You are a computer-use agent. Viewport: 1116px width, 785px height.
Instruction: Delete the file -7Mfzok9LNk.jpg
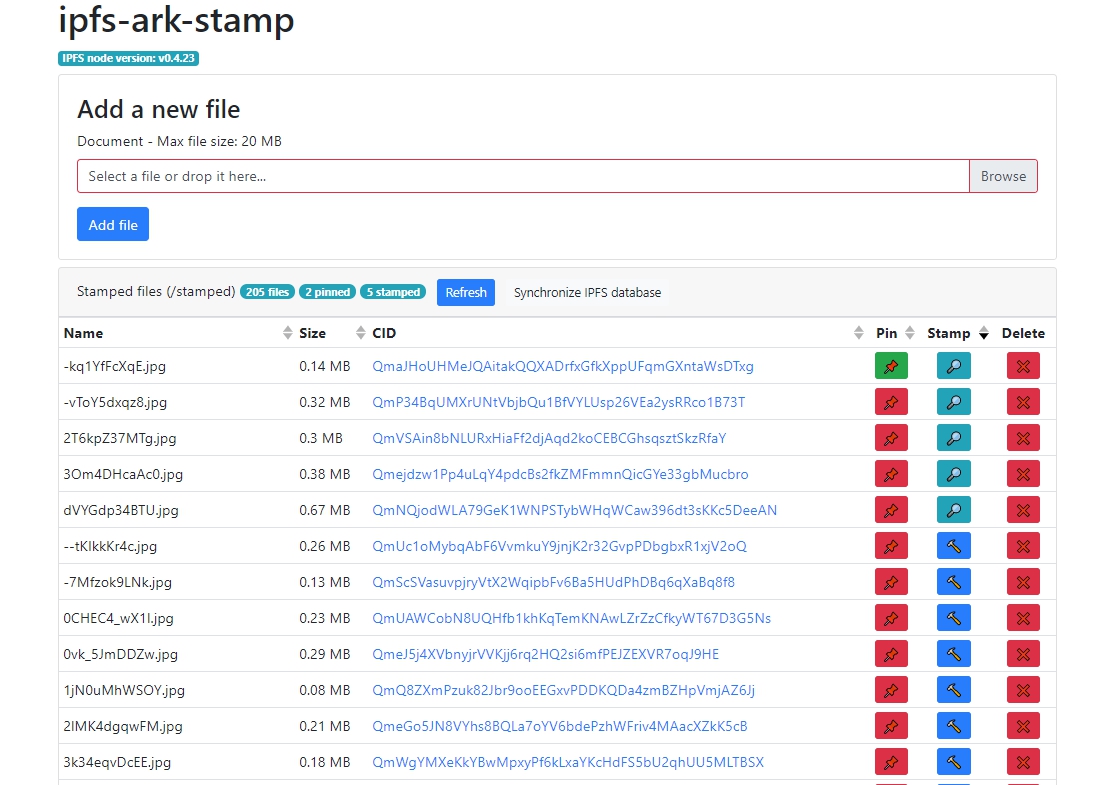pos(1023,581)
